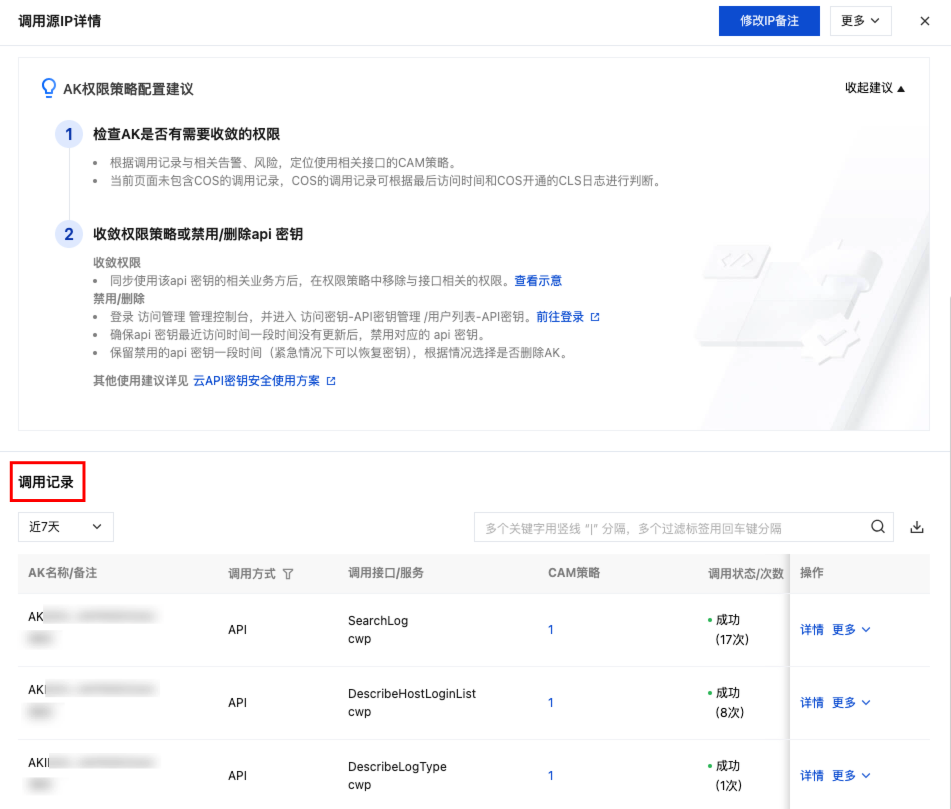Click the DescribeLogType interface name
Viewport: 951px width, 809px height.
tap(397, 766)
